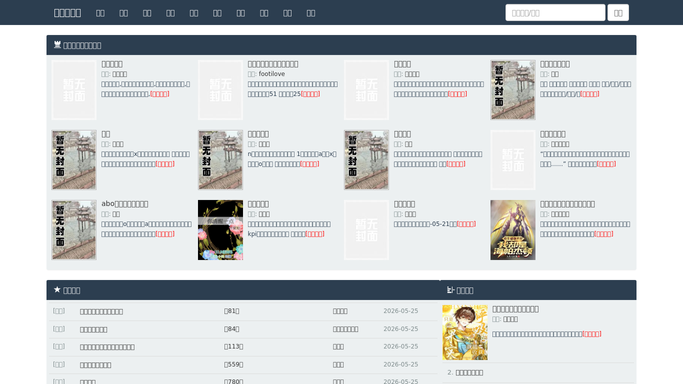683x384 pixels.
Task: Click the author name footilove
Action: tap(272, 74)
